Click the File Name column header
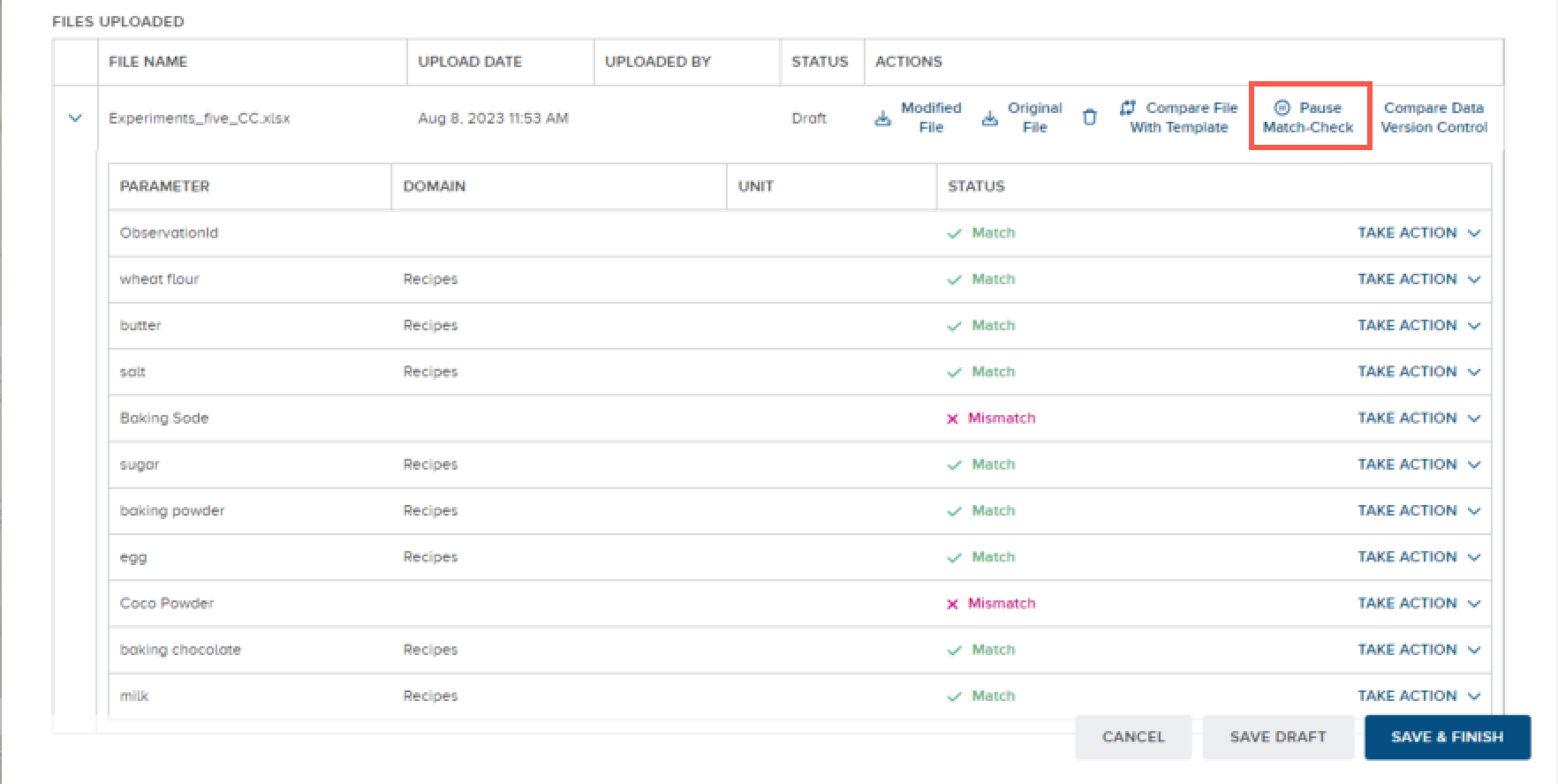The image size is (1558, 784). click(147, 62)
